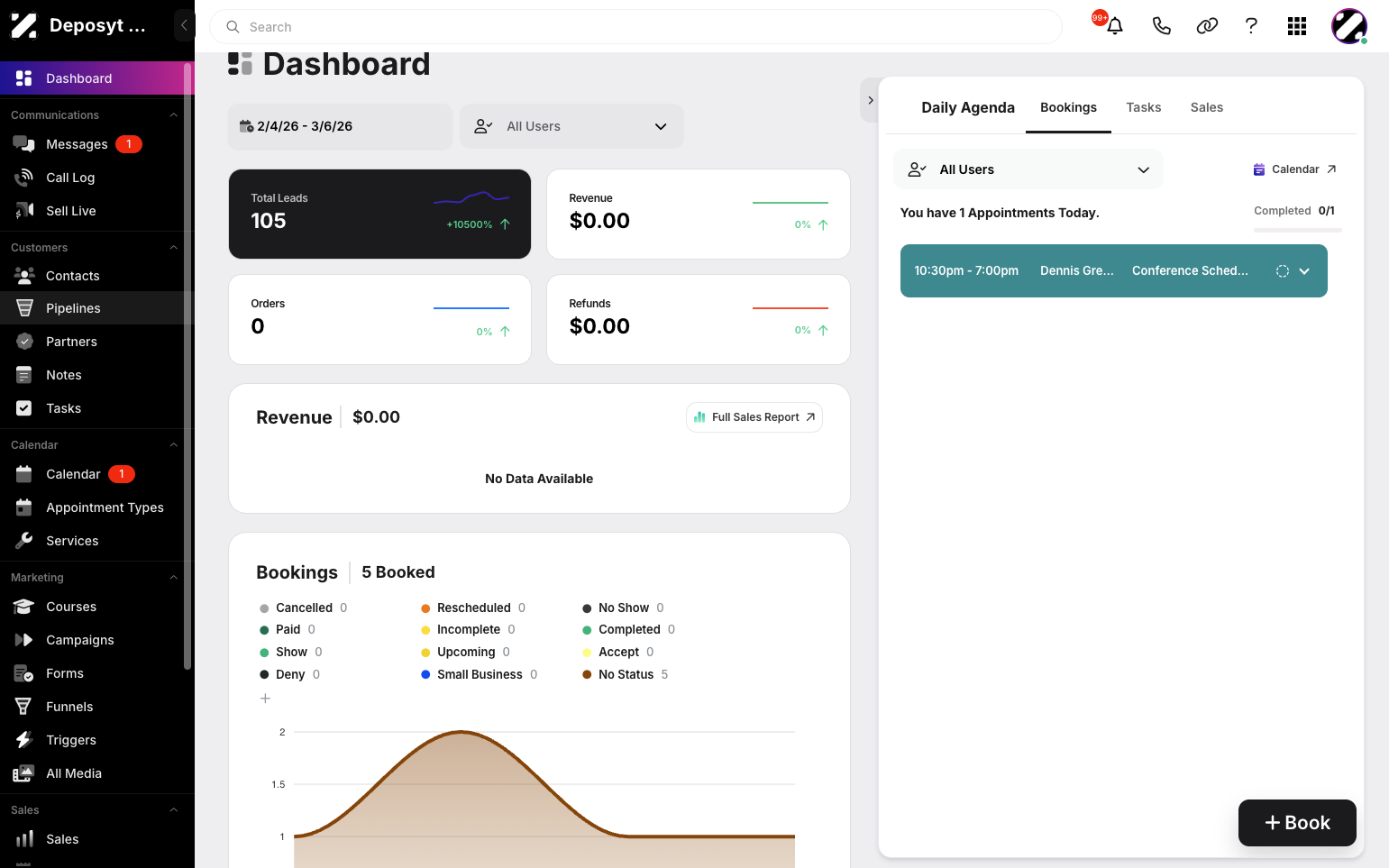Toggle the appointment status circle

pyautogui.click(x=1283, y=271)
